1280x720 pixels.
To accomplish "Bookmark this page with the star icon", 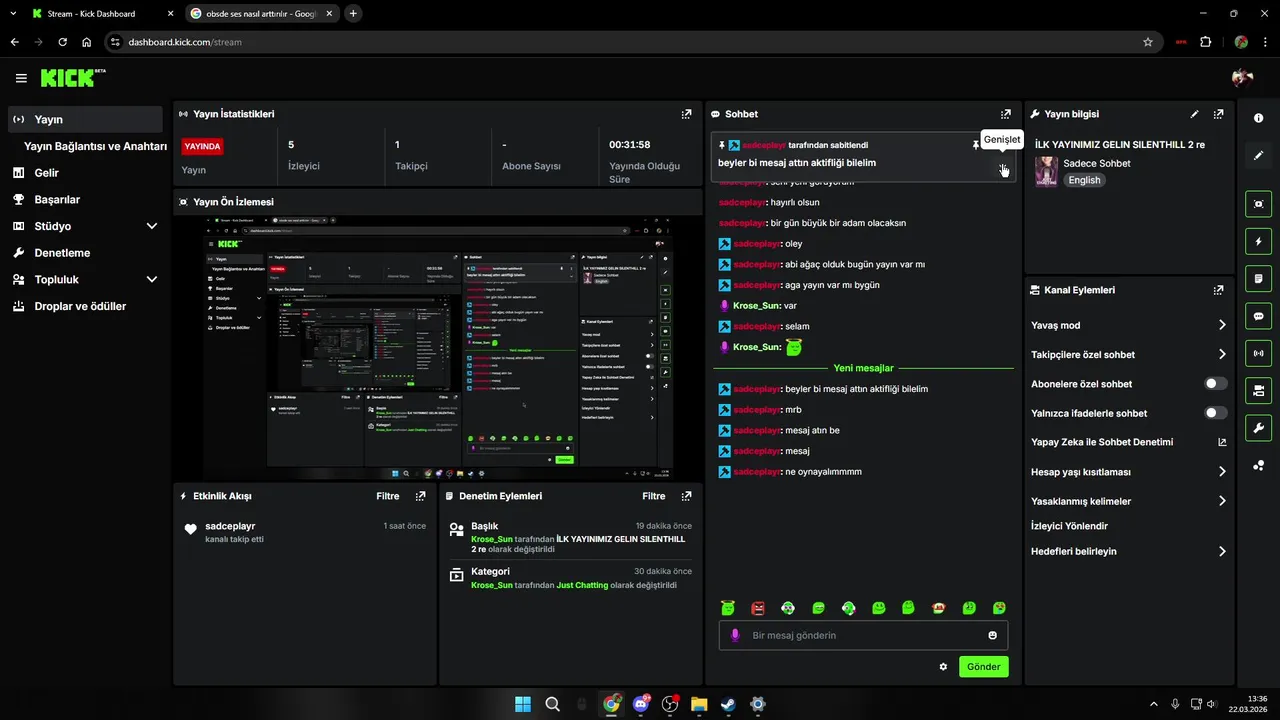I will [1148, 42].
